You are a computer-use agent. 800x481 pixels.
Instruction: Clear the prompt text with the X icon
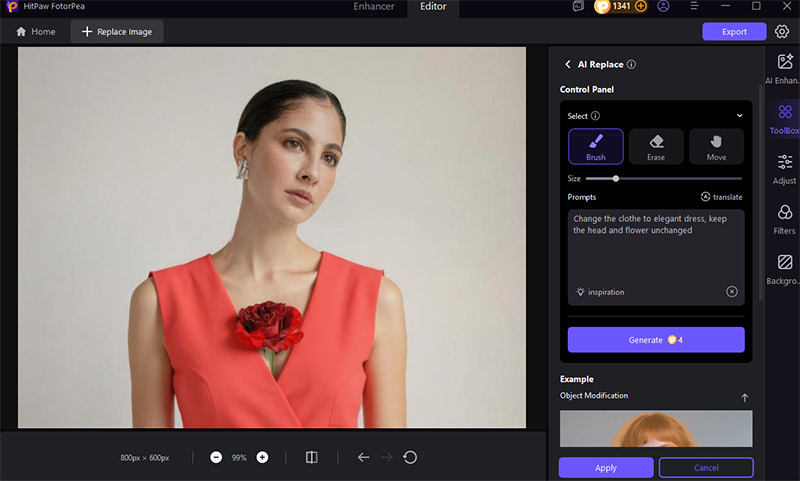pos(732,292)
